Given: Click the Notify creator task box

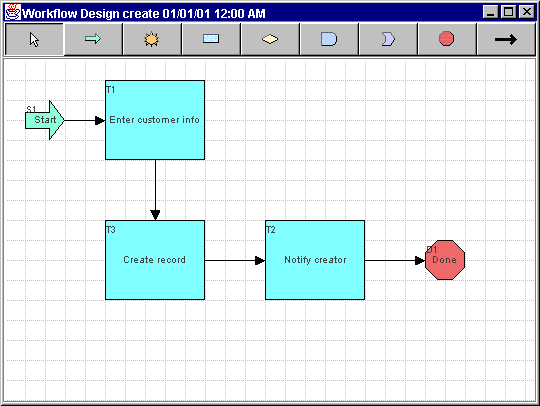Looking at the screenshot, I should [315, 260].
